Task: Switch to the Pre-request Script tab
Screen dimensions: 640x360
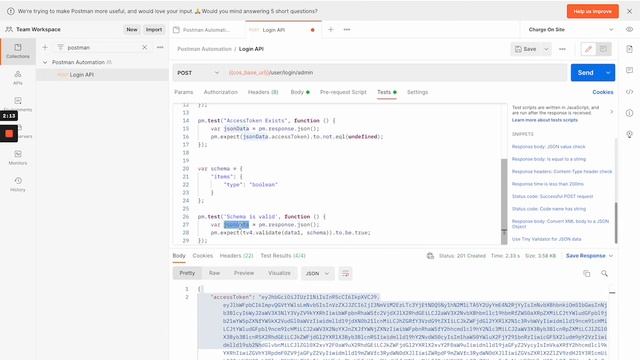Action: [x=343, y=92]
